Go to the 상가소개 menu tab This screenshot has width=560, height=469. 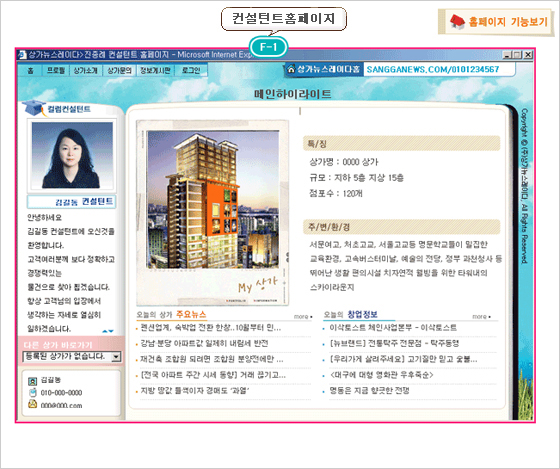pyautogui.click(x=85, y=70)
